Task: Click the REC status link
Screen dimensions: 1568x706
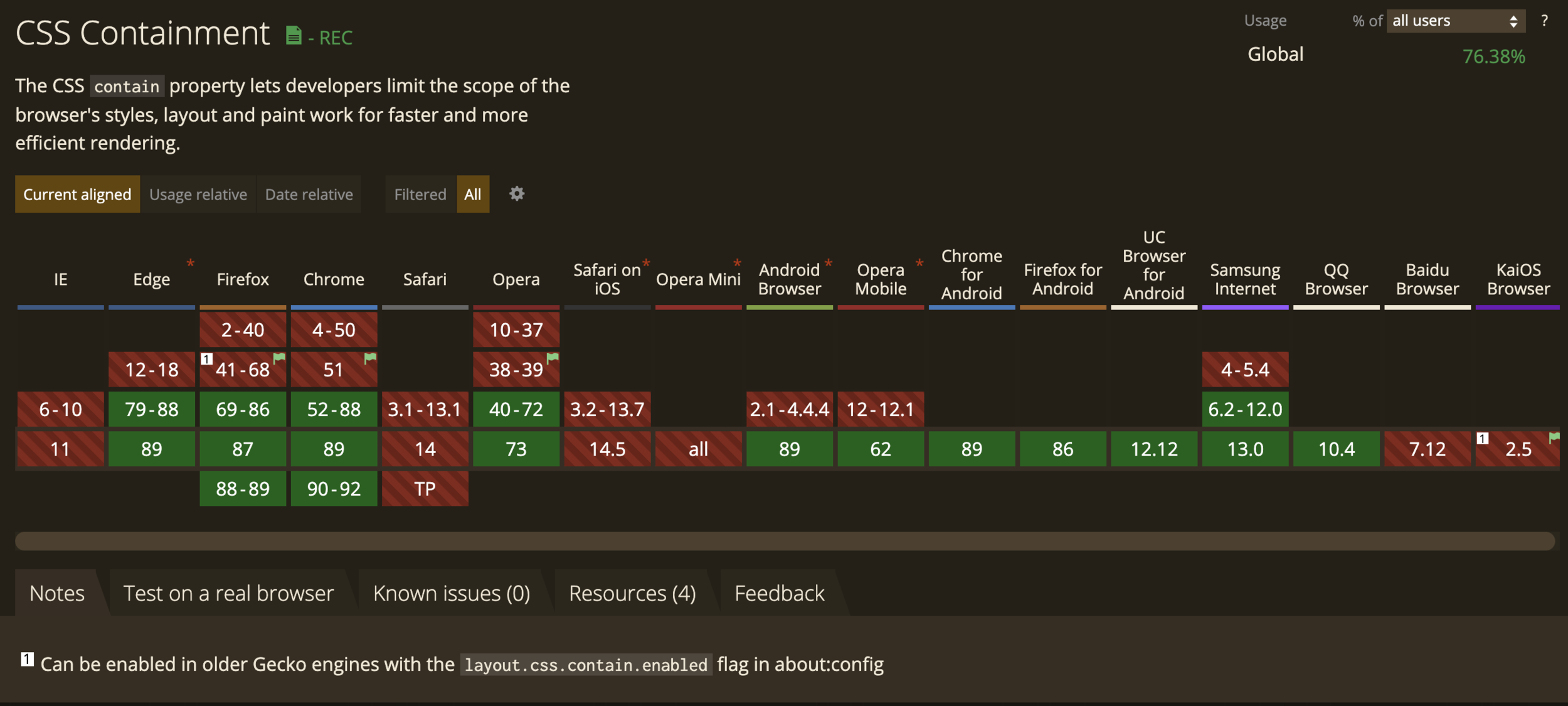Action: [x=336, y=38]
